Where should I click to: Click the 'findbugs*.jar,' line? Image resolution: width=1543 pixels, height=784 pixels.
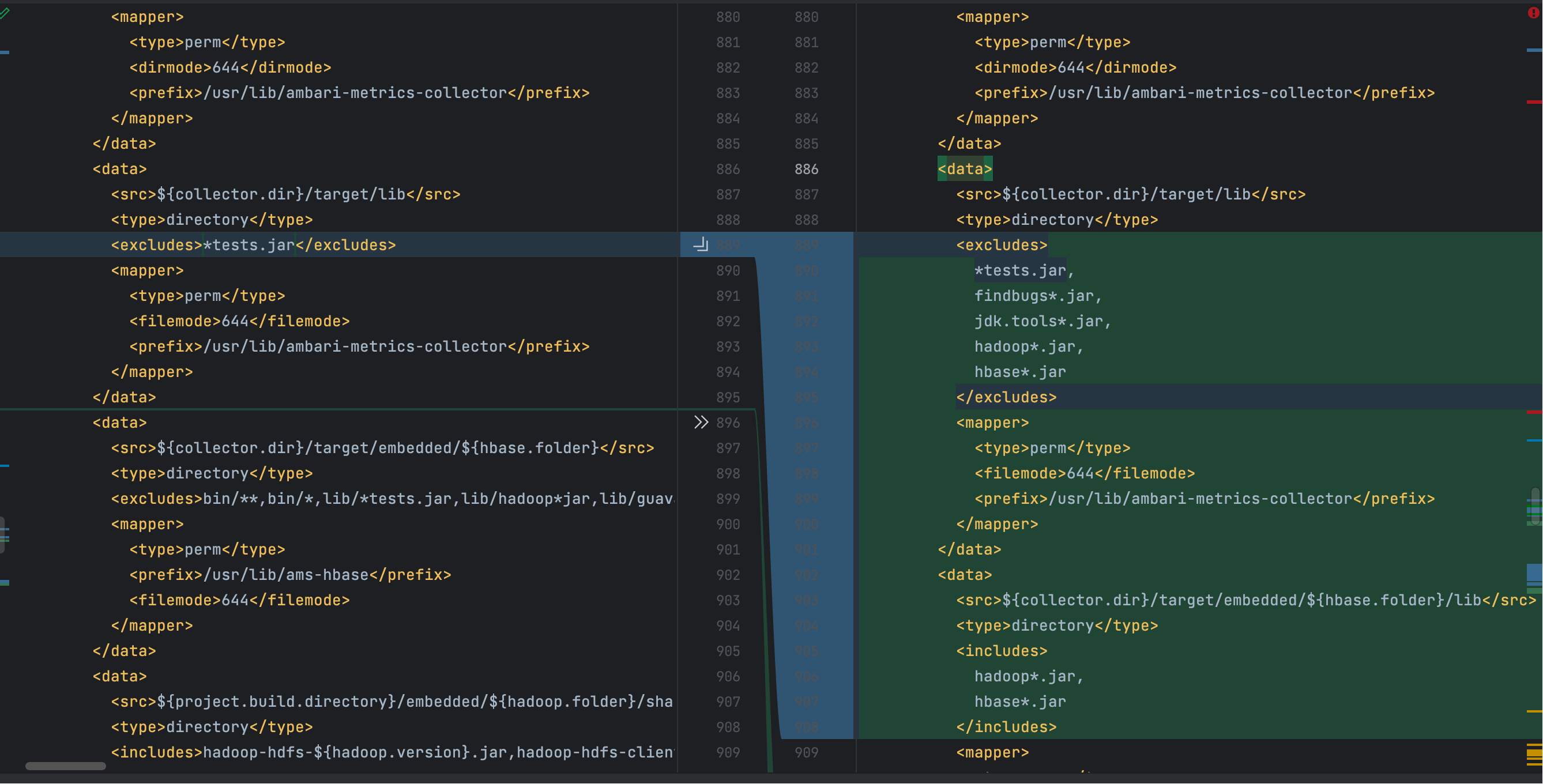point(1038,296)
